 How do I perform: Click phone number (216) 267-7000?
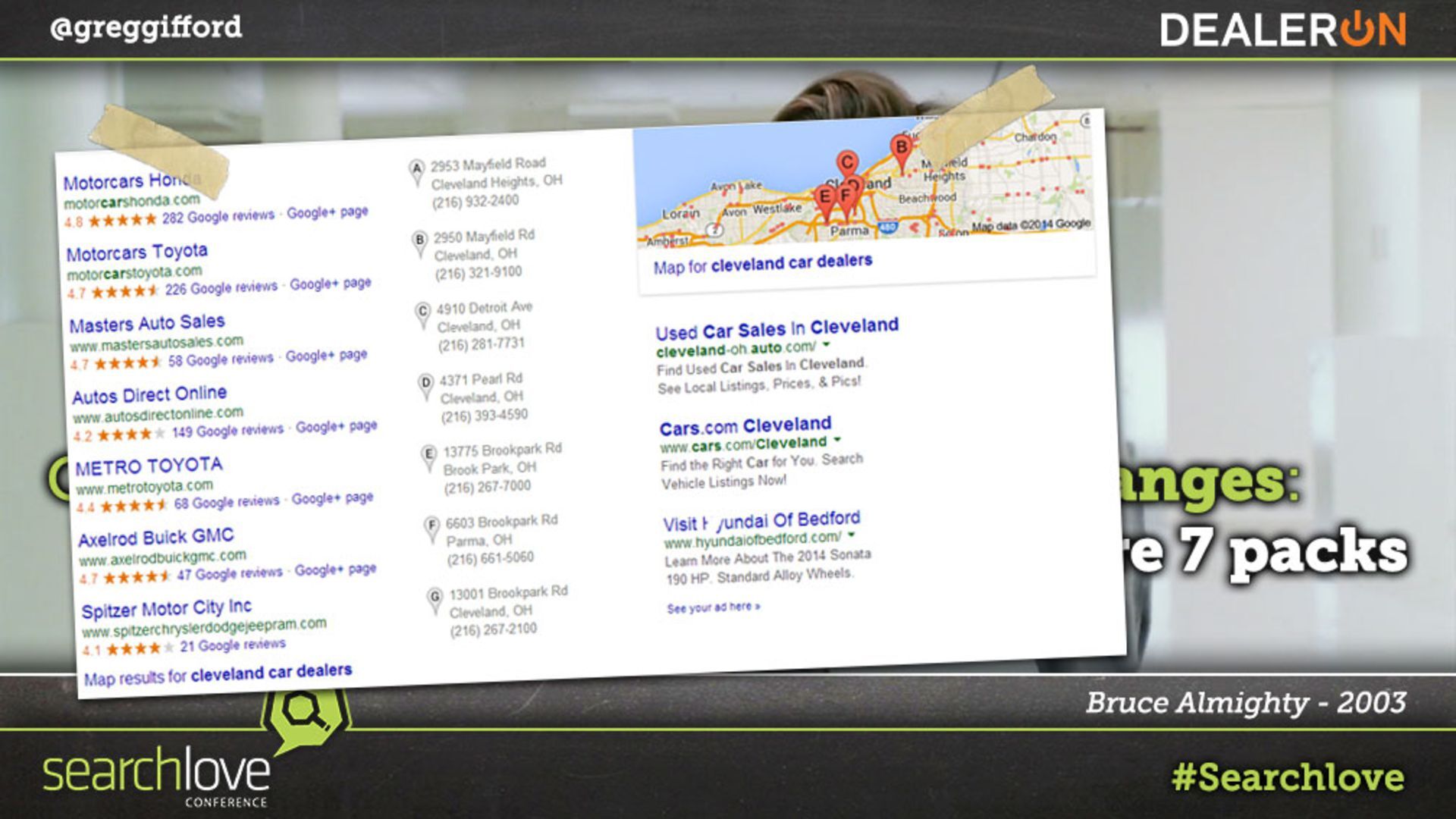pos(488,487)
